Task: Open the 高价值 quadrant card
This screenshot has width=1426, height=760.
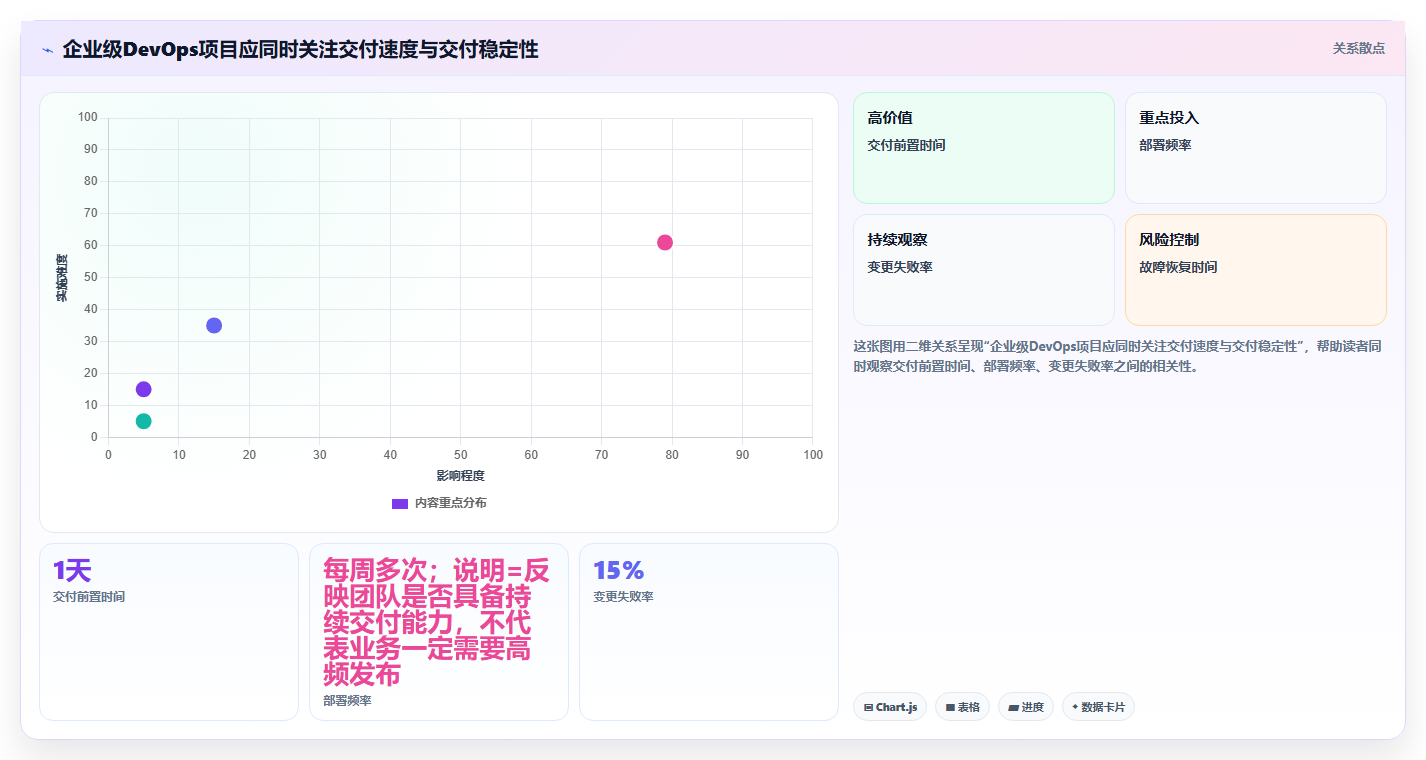Action: [x=983, y=148]
